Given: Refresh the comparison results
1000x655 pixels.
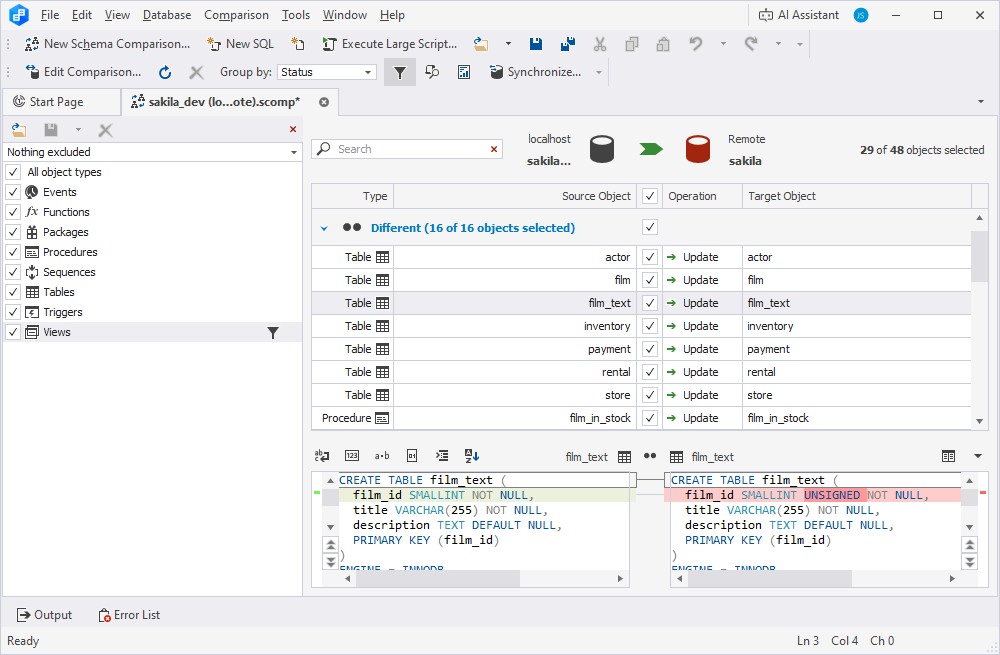Looking at the screenshot, I should tap(163, 72).
